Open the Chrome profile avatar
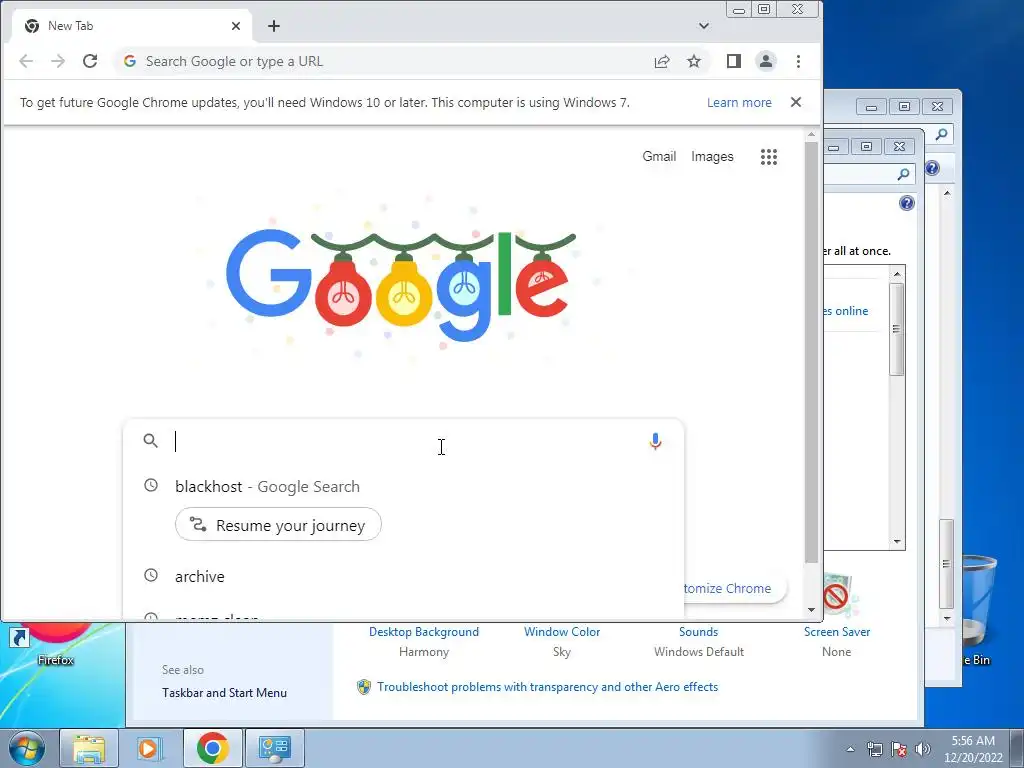1024x768 pixels. tap(765, 61)
